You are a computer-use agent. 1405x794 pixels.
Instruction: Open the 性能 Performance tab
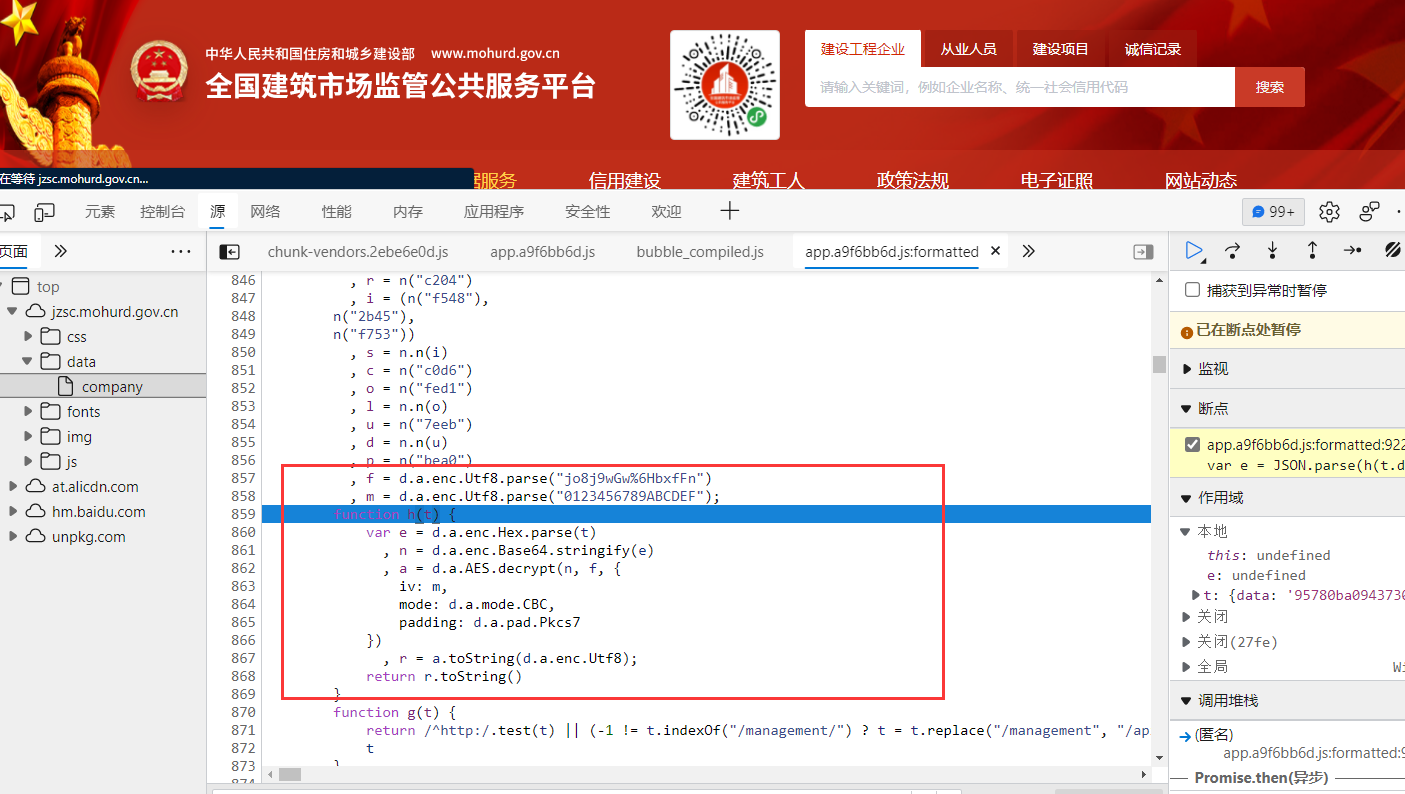[x=337, y=212]
